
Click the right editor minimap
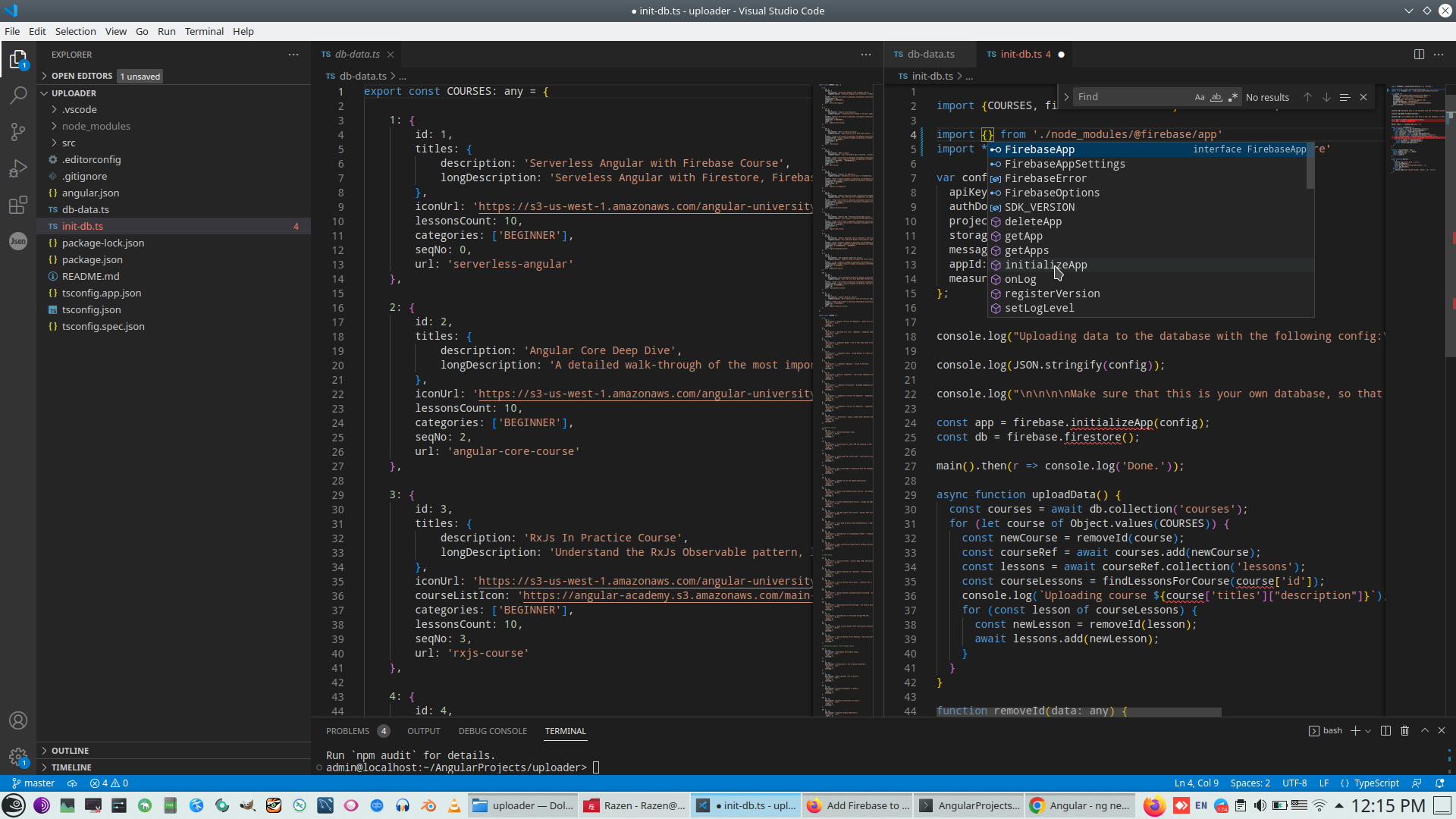point(1414,136)
